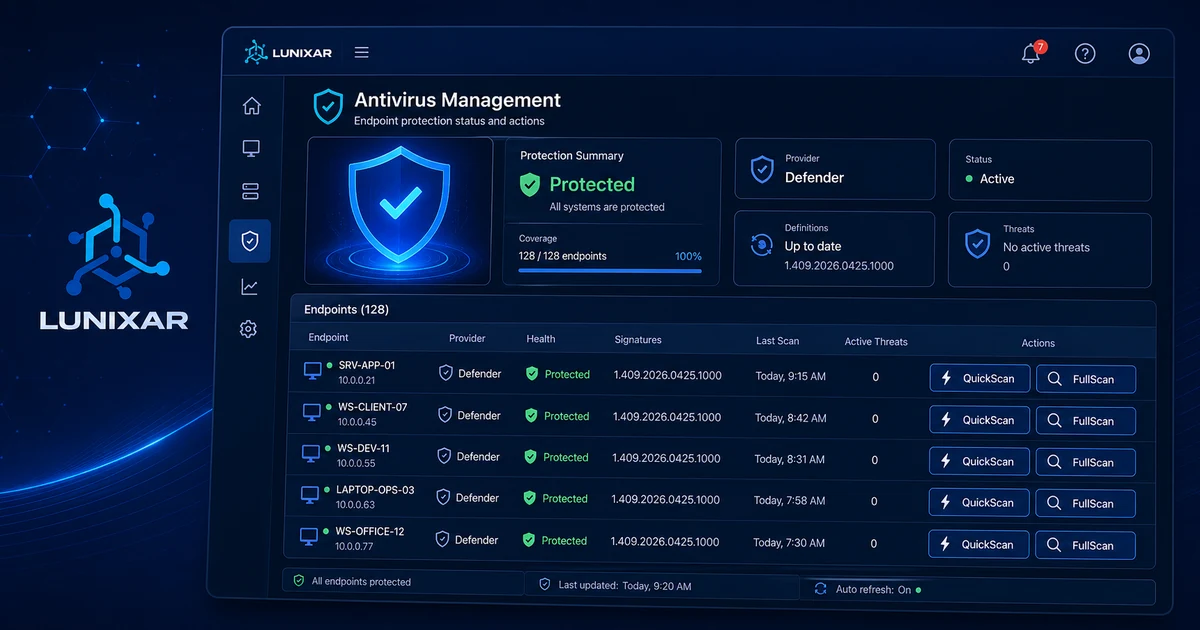Sort by the Endpoint column header
1200x630 pixels.
[x=328, y=338]
